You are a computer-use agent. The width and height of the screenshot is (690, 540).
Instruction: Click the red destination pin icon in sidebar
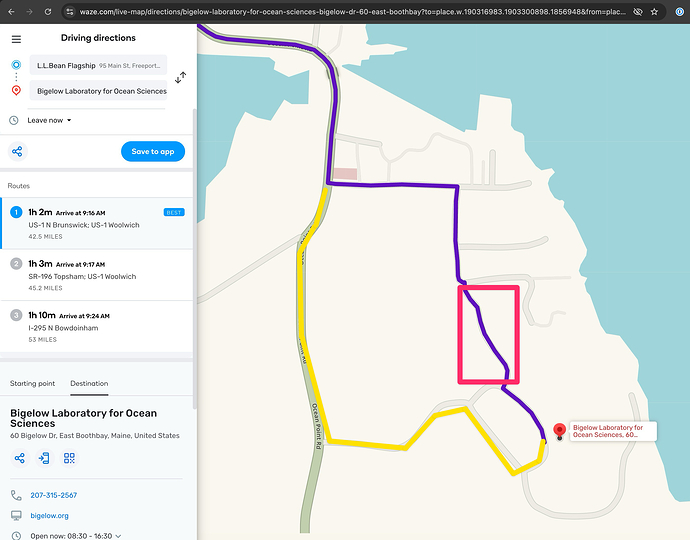(x=16, y=91)
